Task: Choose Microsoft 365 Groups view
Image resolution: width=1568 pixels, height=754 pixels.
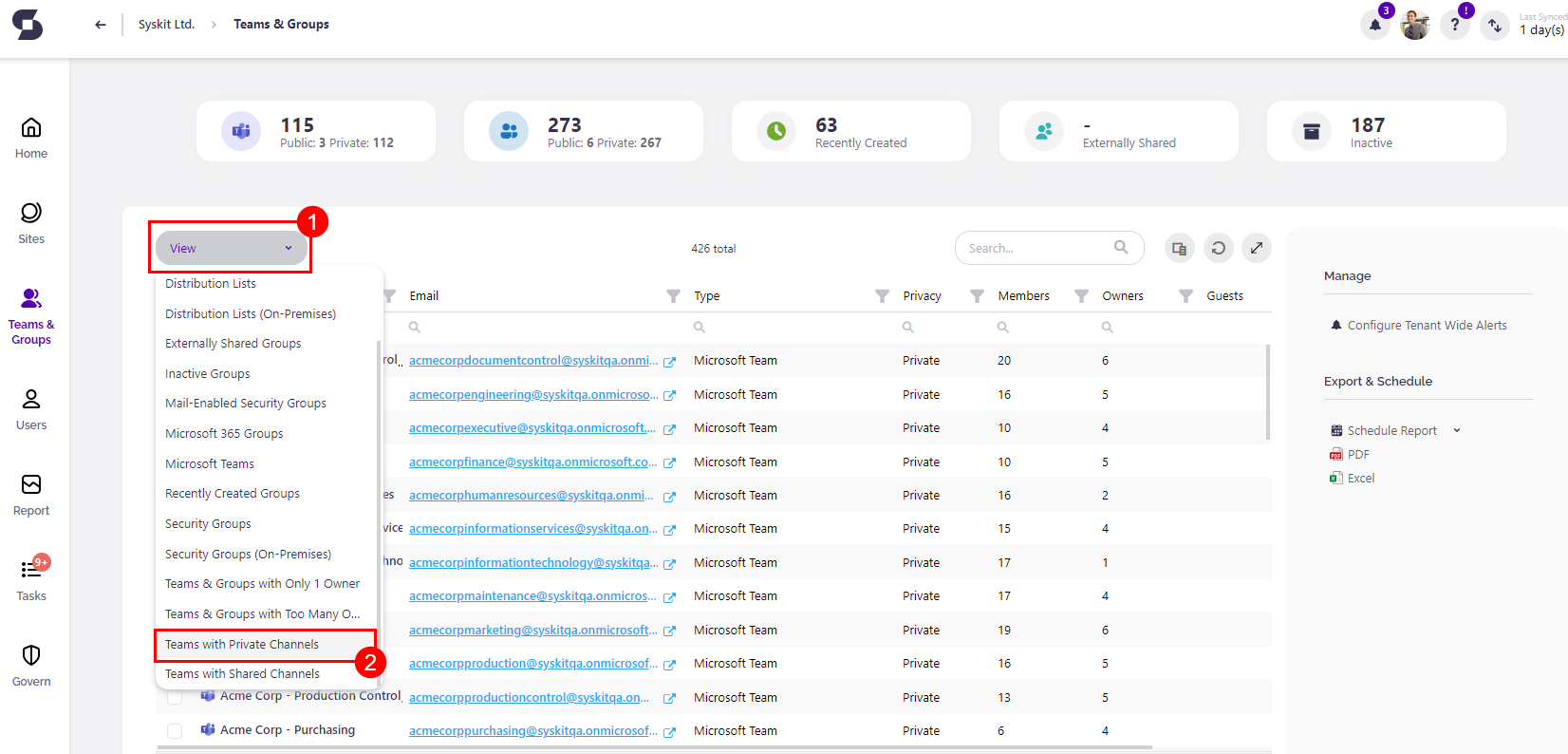Action: click(224, 433)
